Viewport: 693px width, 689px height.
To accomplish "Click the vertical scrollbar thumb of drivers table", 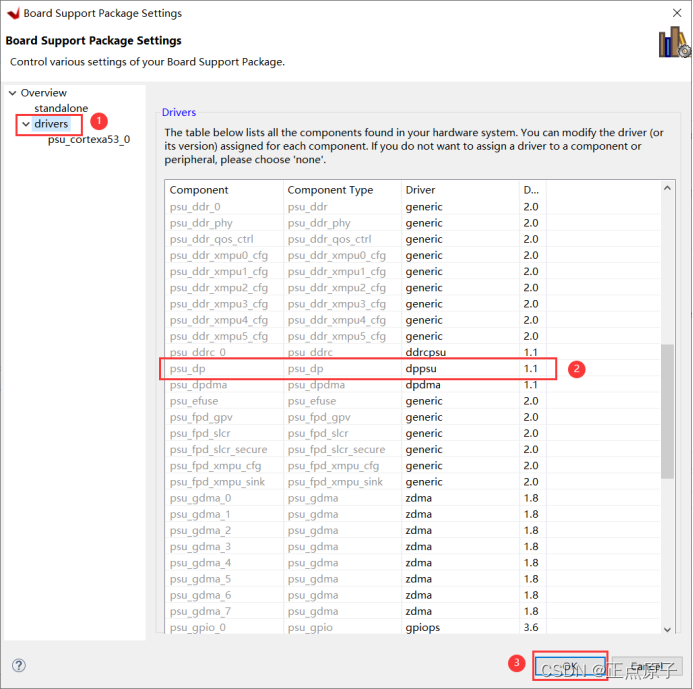I will 667,411.
